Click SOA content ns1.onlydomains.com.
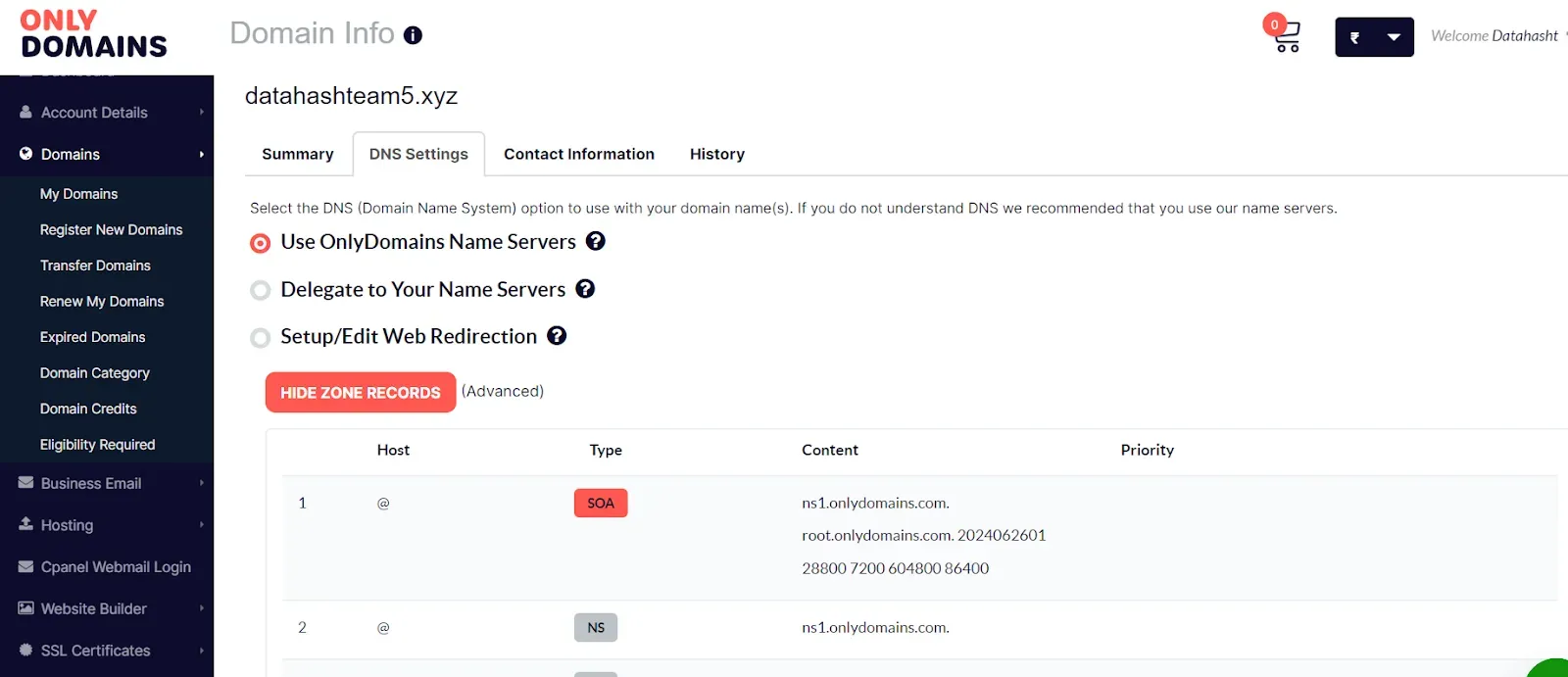Screen dimensions: 1568x677 [875, 503]
